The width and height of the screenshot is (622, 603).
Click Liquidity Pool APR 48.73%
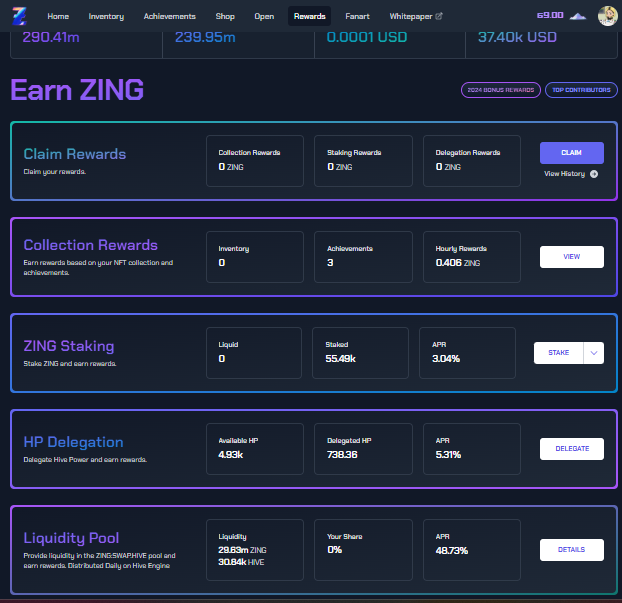[x=452, y=551]
